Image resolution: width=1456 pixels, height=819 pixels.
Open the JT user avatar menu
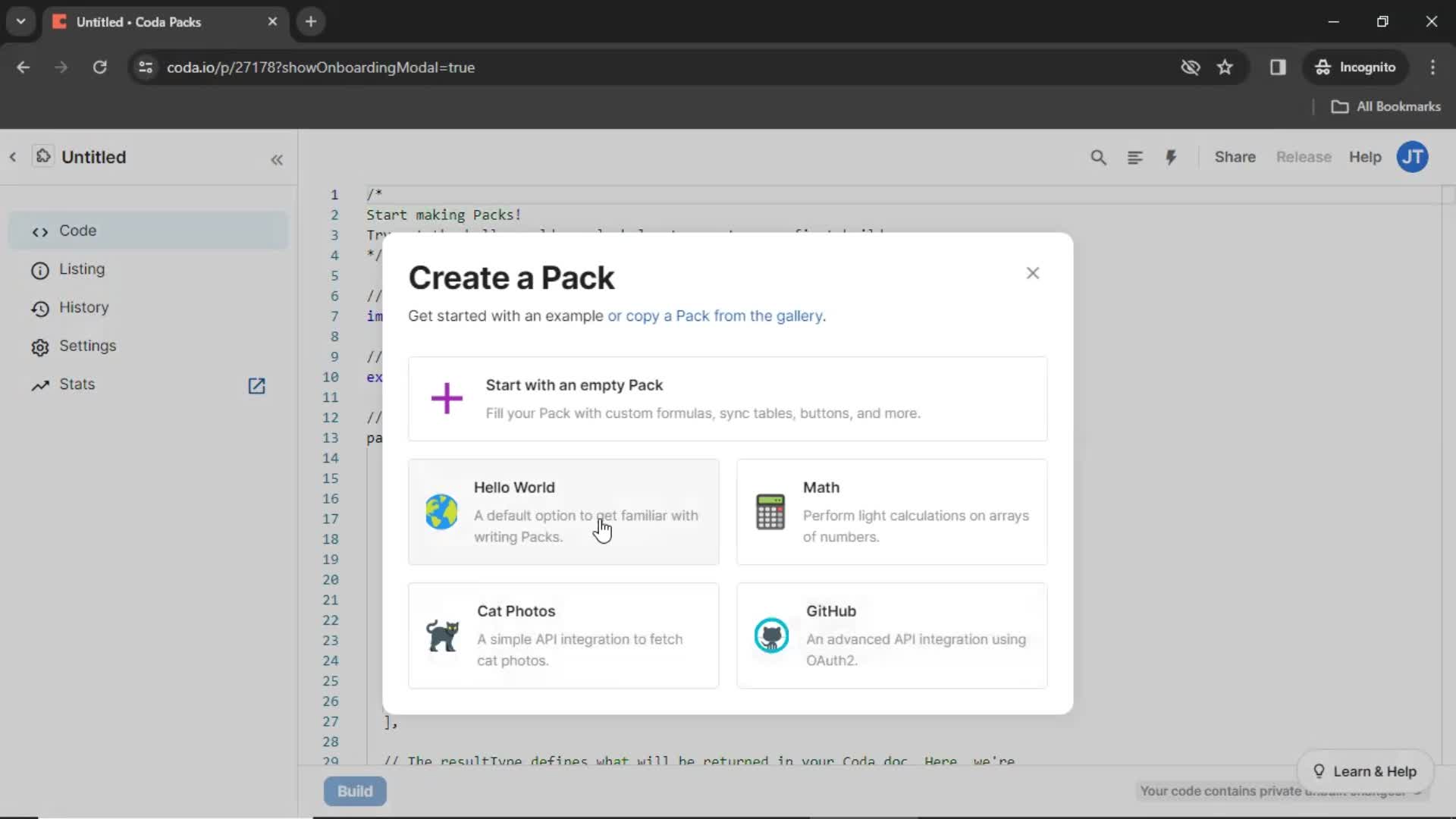[1412, 157]
